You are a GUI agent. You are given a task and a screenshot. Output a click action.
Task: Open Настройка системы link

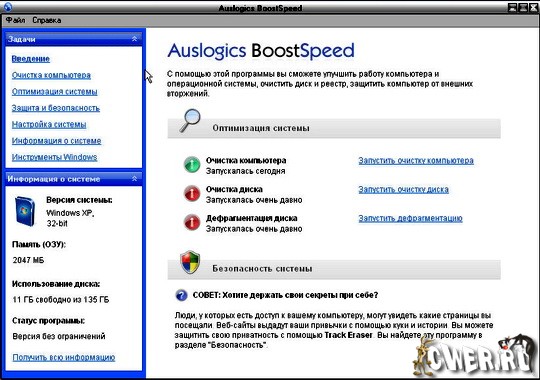[49, 124]
